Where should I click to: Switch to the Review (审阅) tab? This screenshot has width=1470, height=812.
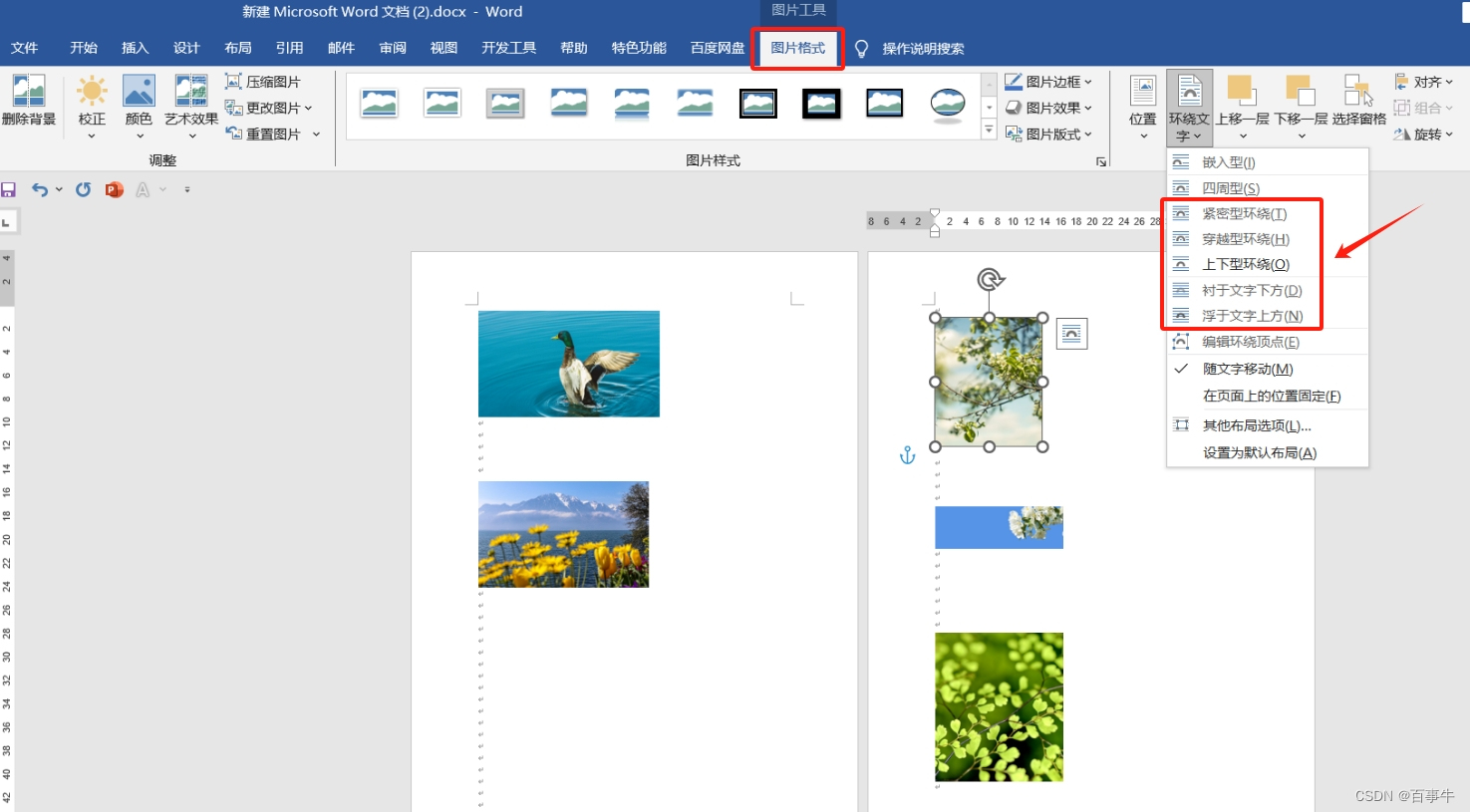393,48
